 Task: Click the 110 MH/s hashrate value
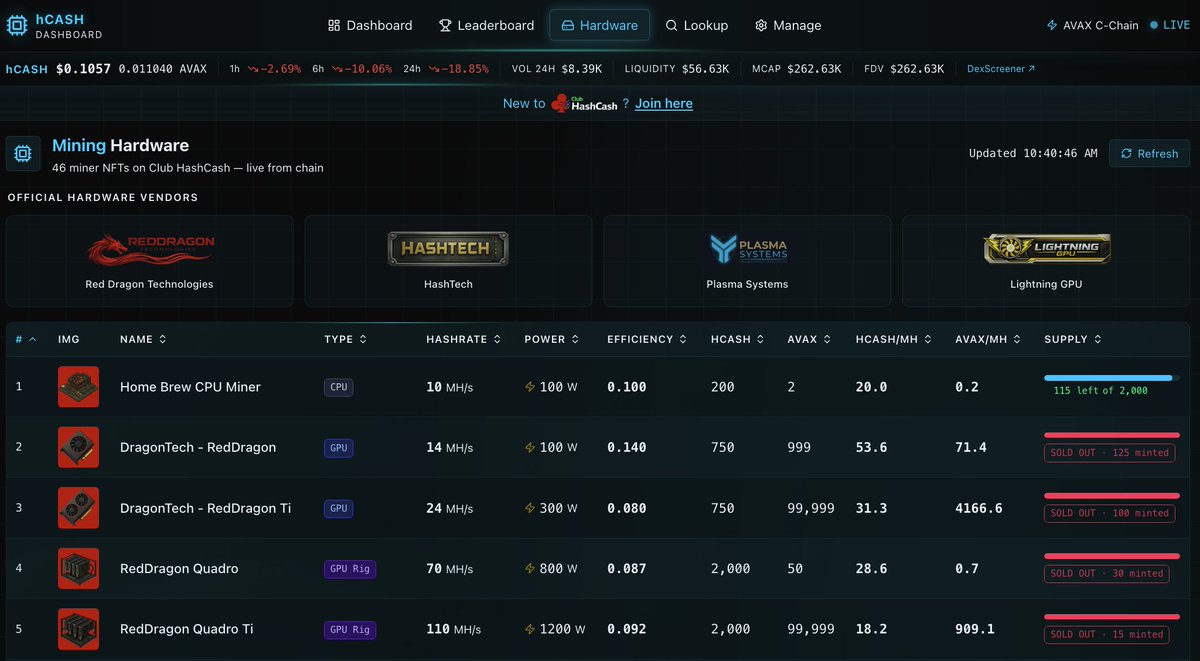[454, 629]
